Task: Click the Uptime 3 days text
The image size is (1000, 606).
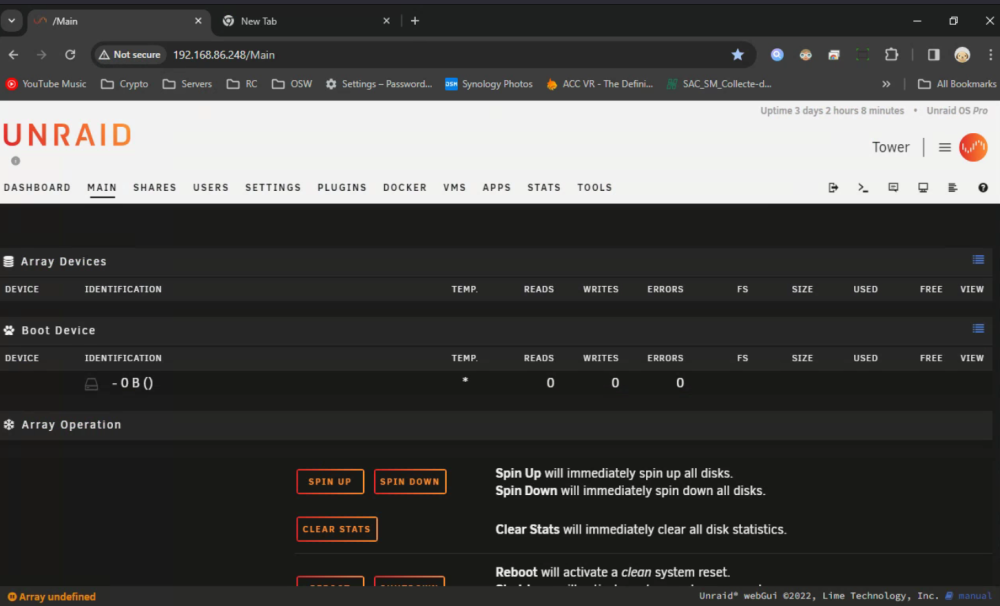Action: coord(832,110)
